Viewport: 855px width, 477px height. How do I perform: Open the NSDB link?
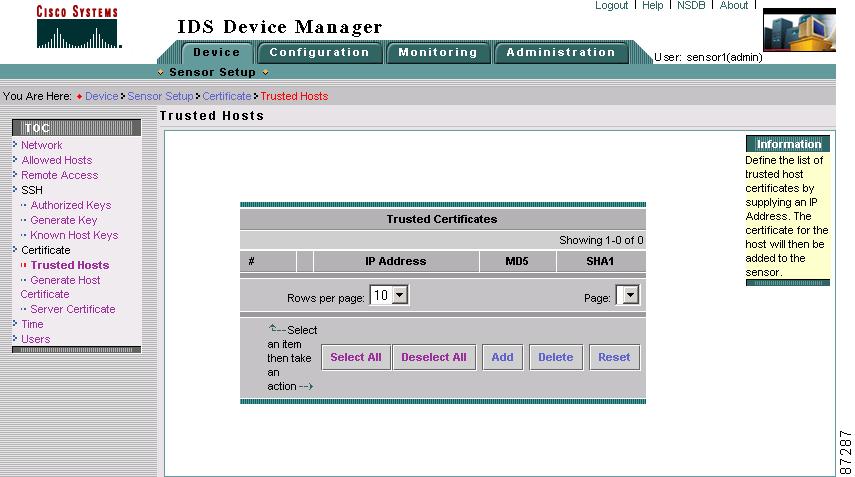point(691,5)
